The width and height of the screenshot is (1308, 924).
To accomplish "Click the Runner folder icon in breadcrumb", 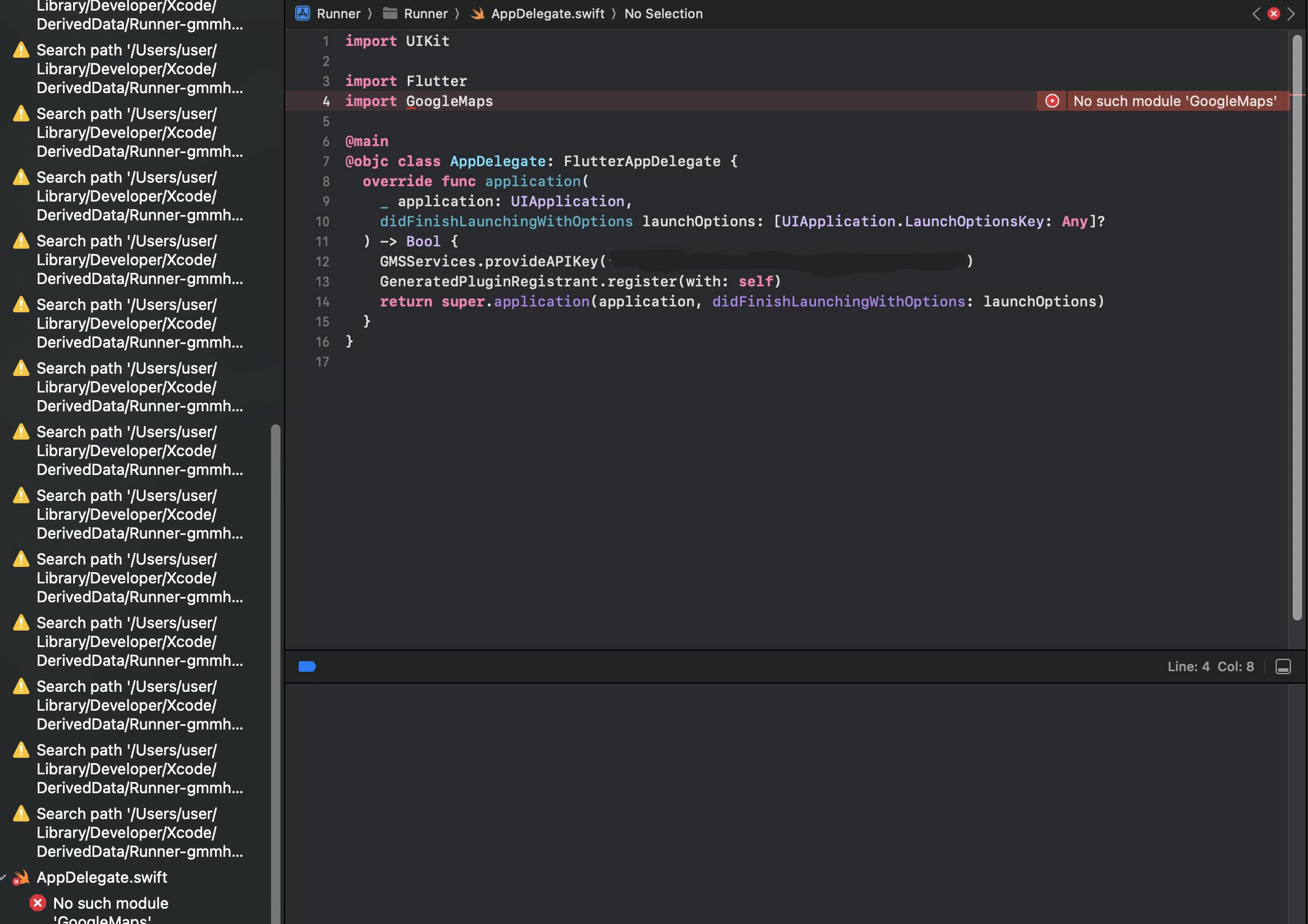I will (390, 14).
